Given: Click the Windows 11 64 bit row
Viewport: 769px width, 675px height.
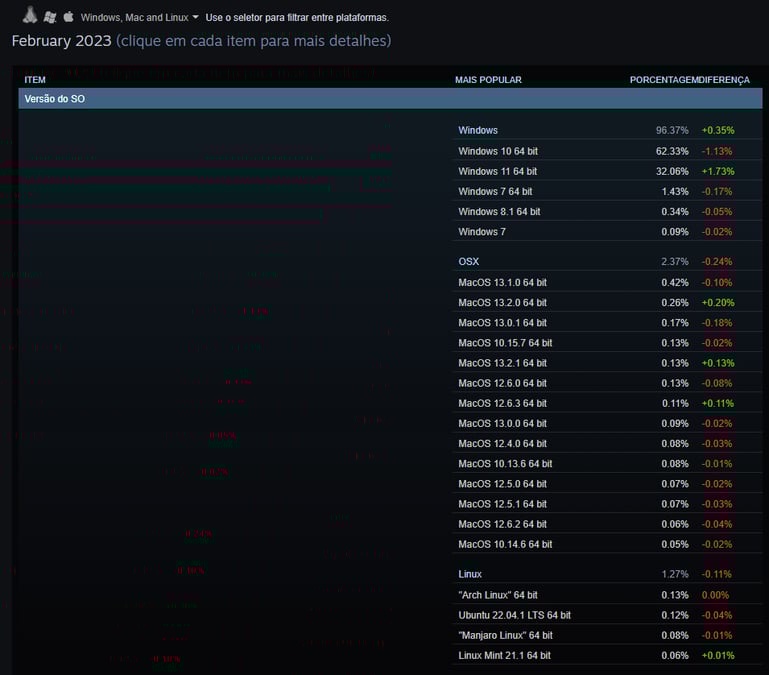Looking at the screenshot, I should point(607,171).
